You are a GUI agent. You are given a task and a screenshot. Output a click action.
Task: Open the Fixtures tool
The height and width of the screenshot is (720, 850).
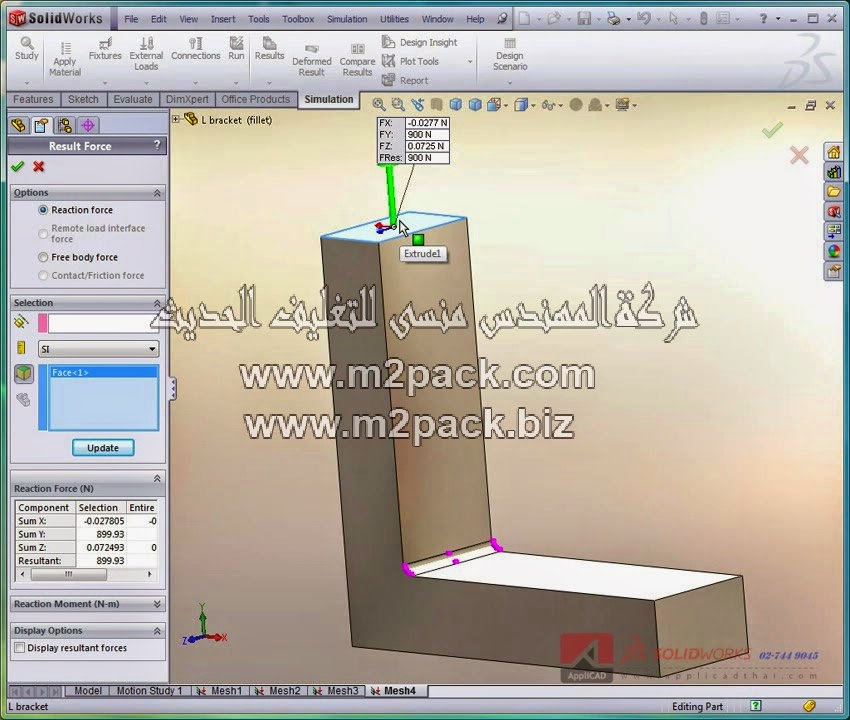tap(105, 49)
